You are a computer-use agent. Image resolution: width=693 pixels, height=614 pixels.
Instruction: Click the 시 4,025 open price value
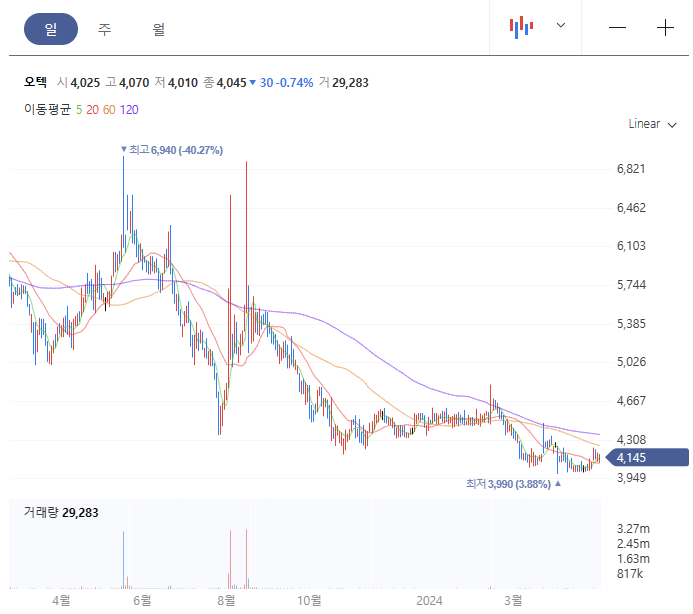(78, 83)
